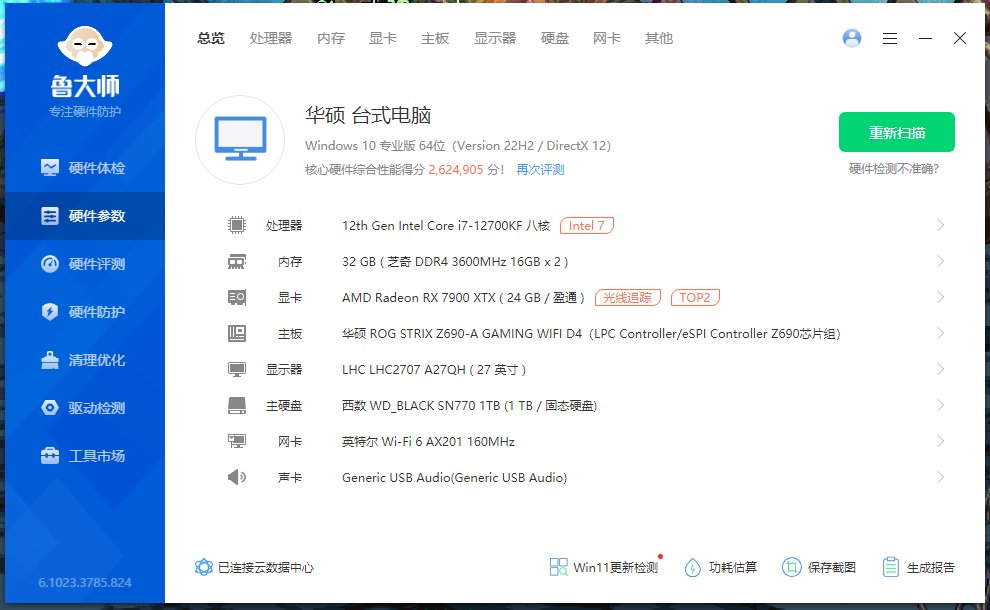This screenshot has height=610, width=990.
Task: Click the 光线追踪 badge
Action: pos(628,297)
